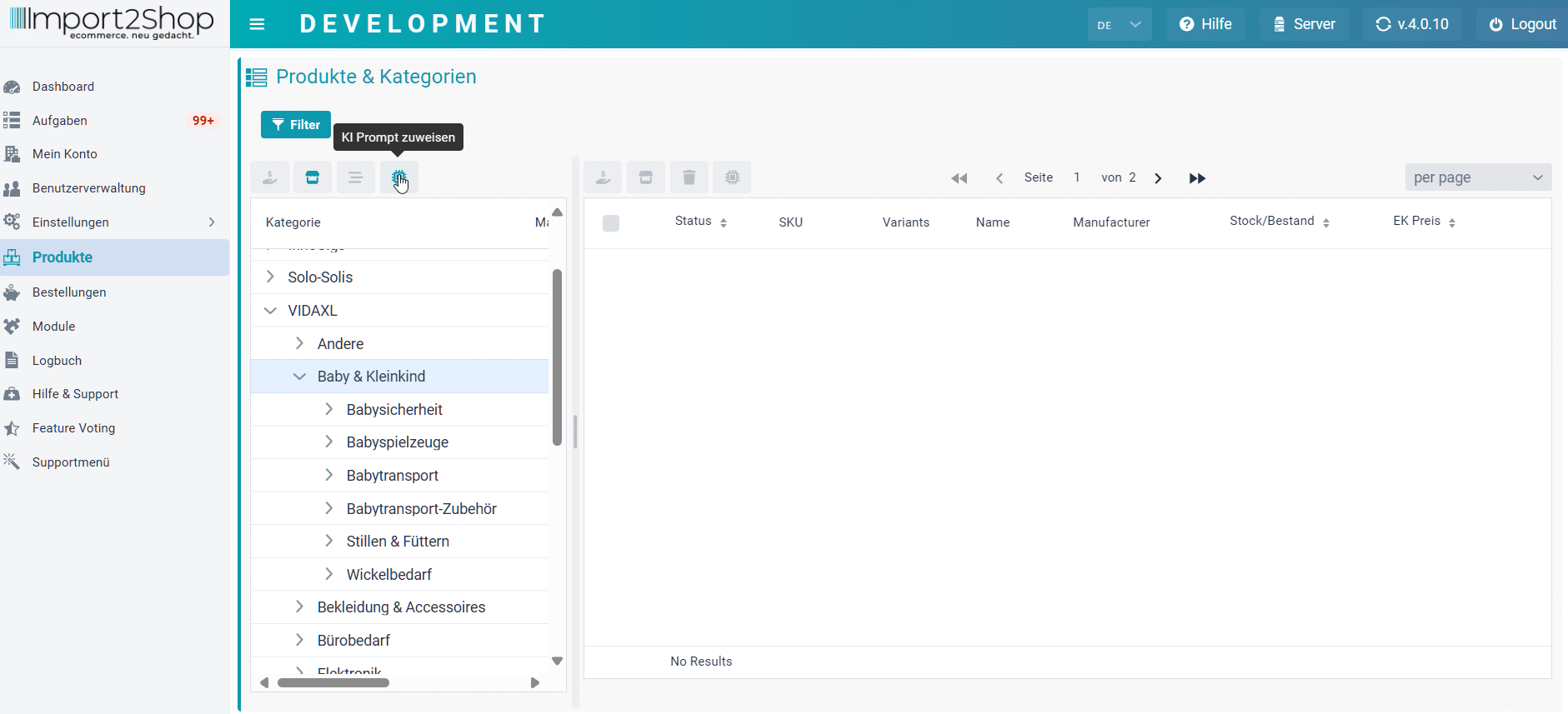Open the DE language selector
The width and height of the screenshot is (1568, 714).
point(1120,24)
